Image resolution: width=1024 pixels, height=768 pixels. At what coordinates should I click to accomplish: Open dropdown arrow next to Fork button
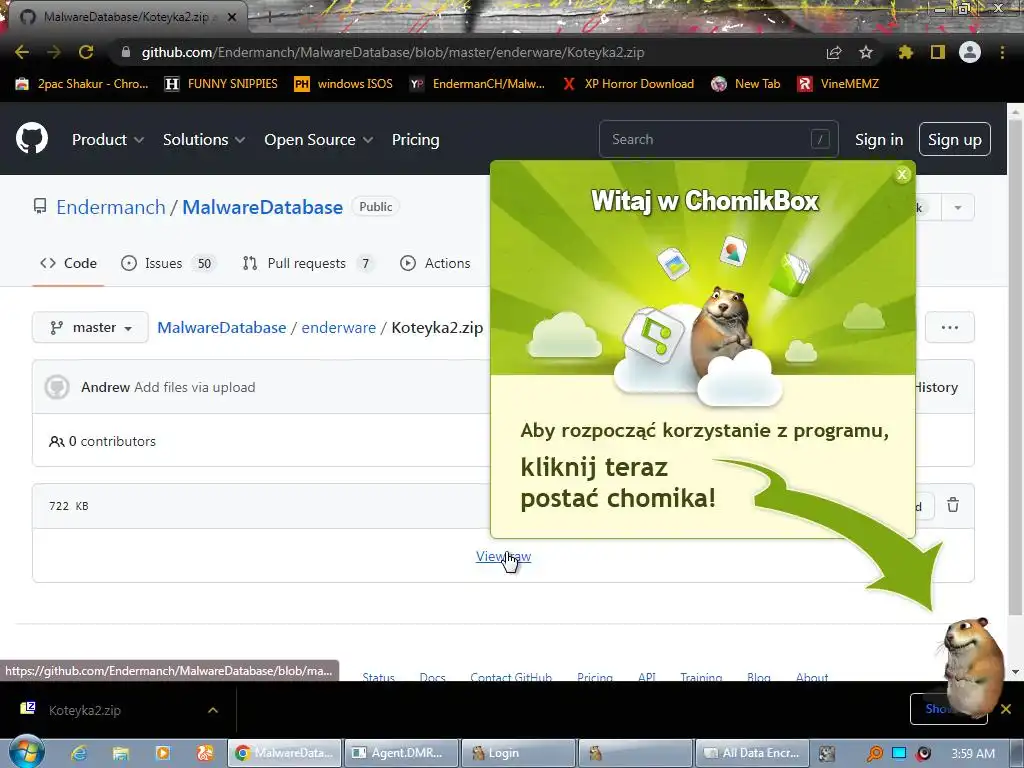(957, 208)
